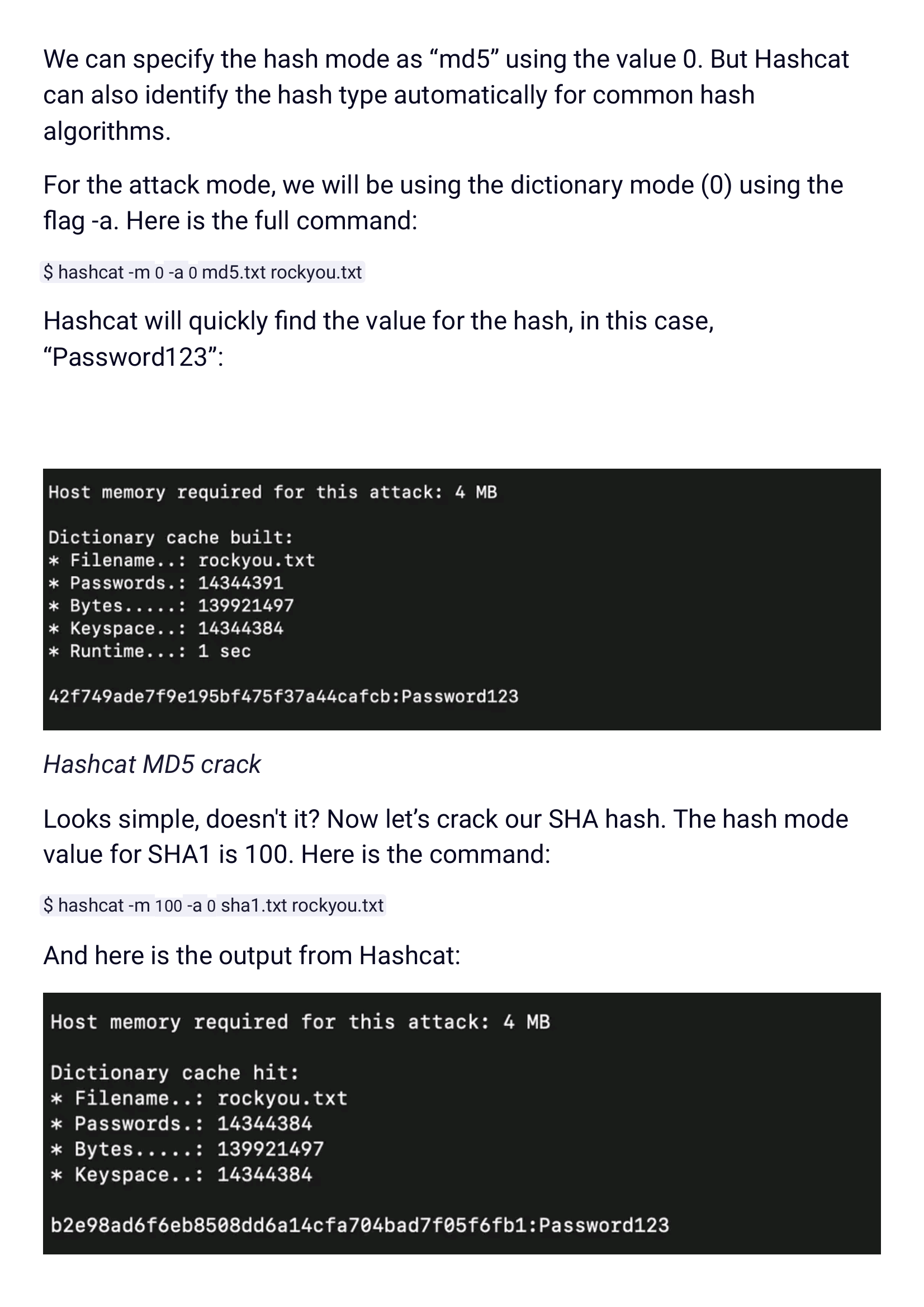
Task: Click 'Host memory required' line in first terminal
Action: point(273,492)
